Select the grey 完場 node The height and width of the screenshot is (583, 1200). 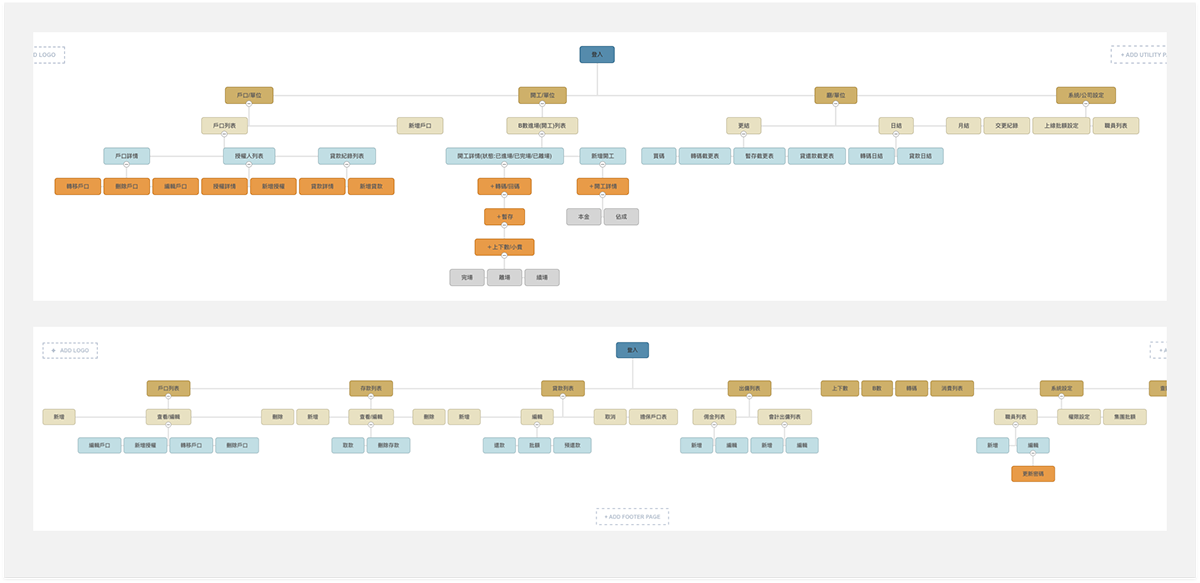click(467, 278)
